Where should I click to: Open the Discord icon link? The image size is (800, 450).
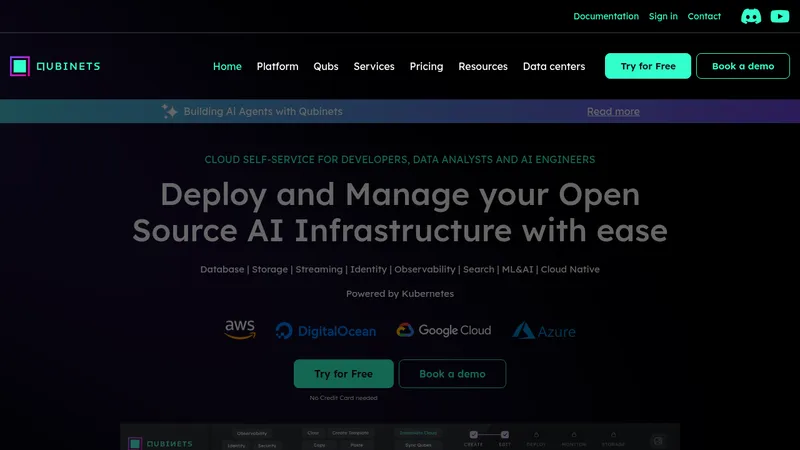coord(751,16)
